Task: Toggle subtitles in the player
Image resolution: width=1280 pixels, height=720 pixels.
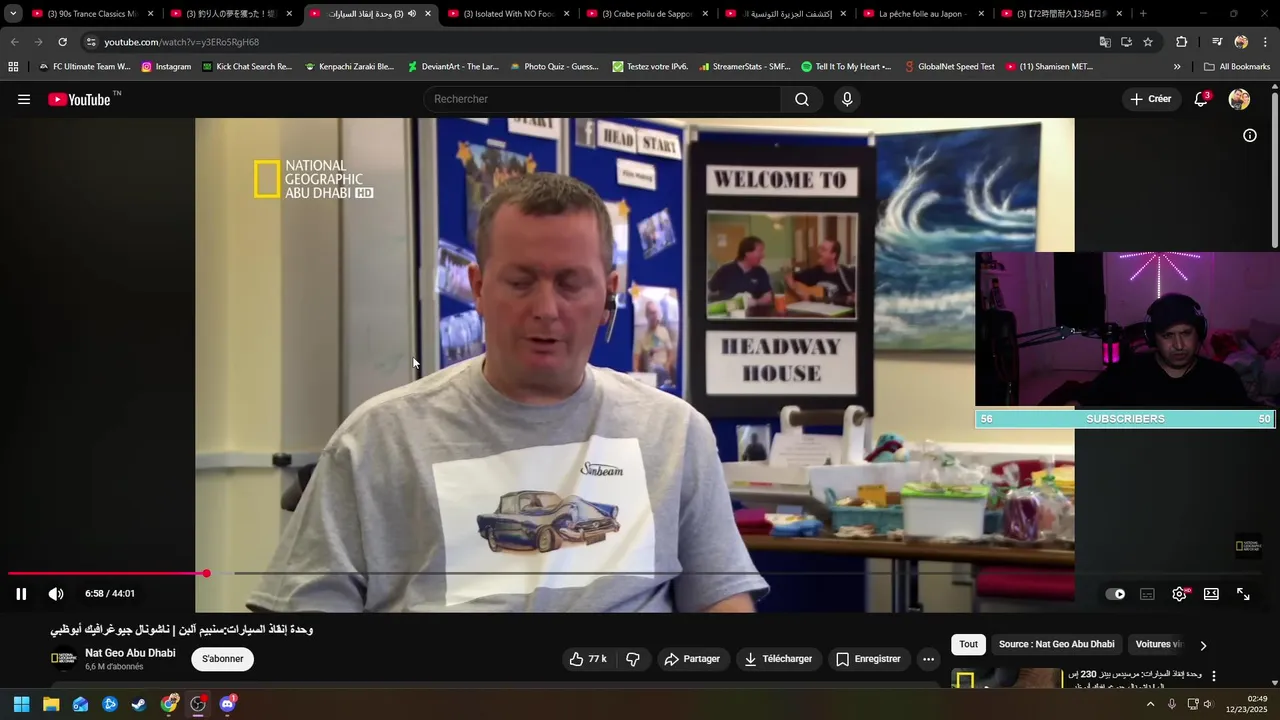Action: [1147, 594]
